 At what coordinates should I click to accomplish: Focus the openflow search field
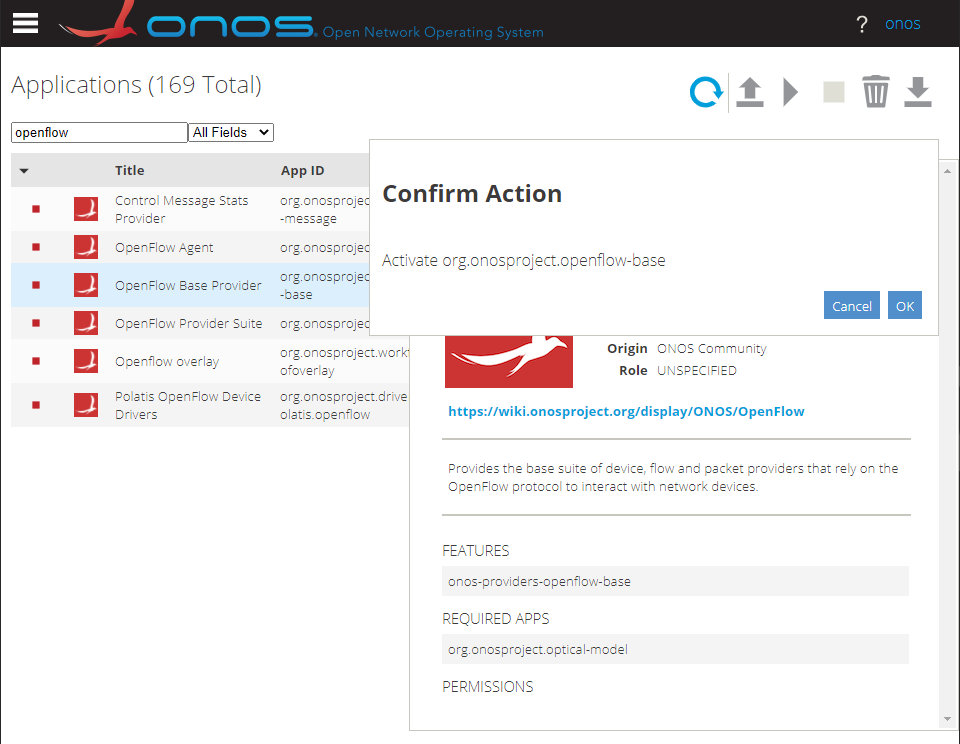pos(99,132)
